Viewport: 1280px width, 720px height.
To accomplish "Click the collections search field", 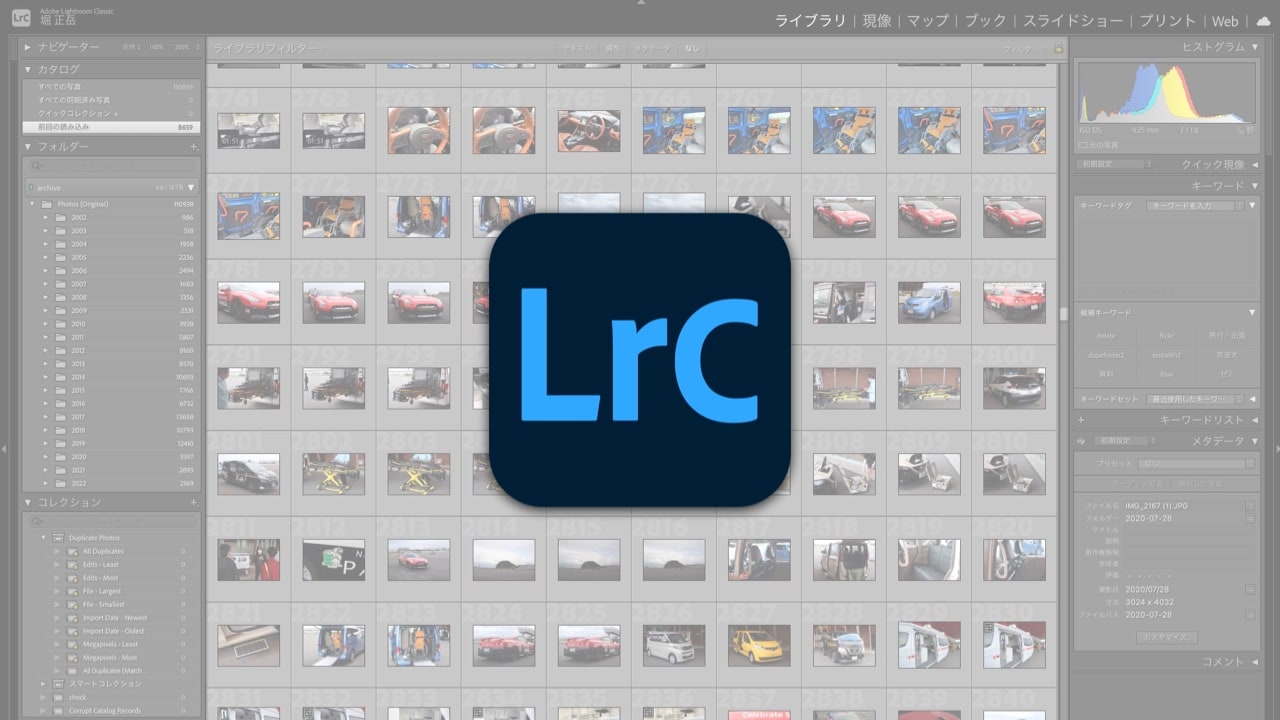I will [x=112, y=521].
